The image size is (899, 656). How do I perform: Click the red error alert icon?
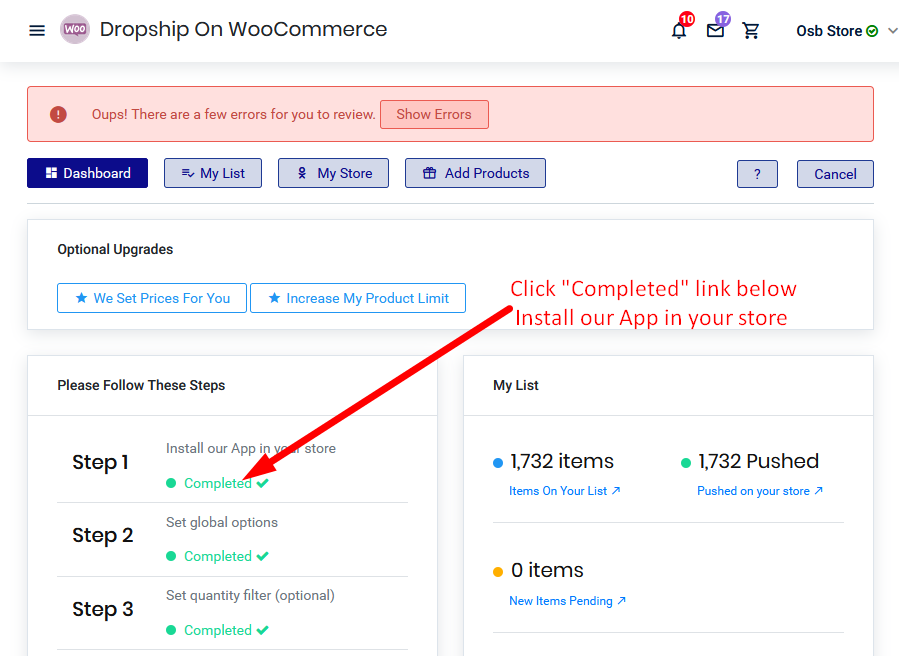58,114
